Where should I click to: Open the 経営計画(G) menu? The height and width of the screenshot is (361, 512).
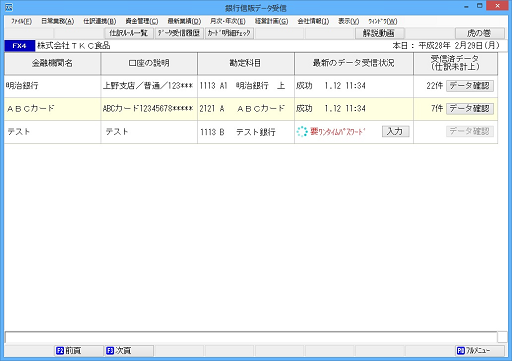(x=271, y=21)
